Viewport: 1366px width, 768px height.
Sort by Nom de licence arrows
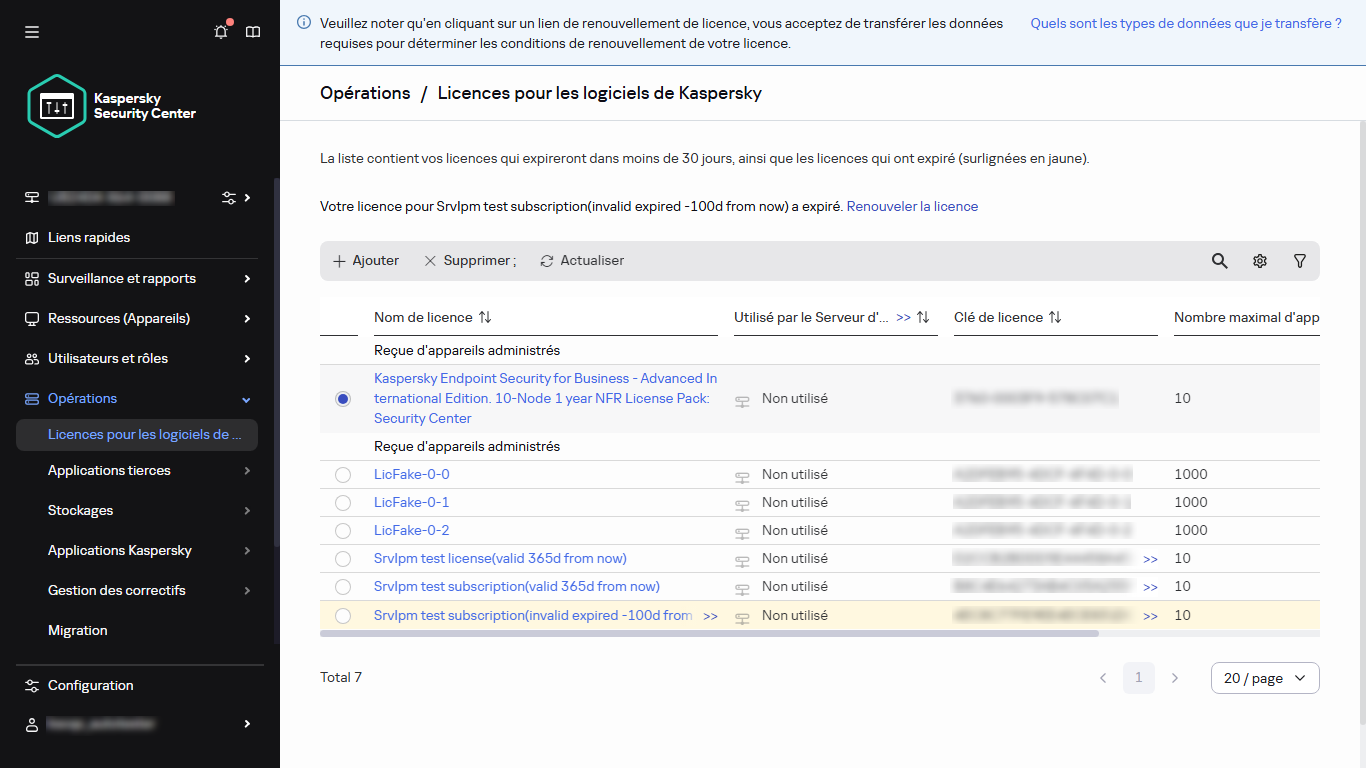pyautogui.click(x=485, y=317)
